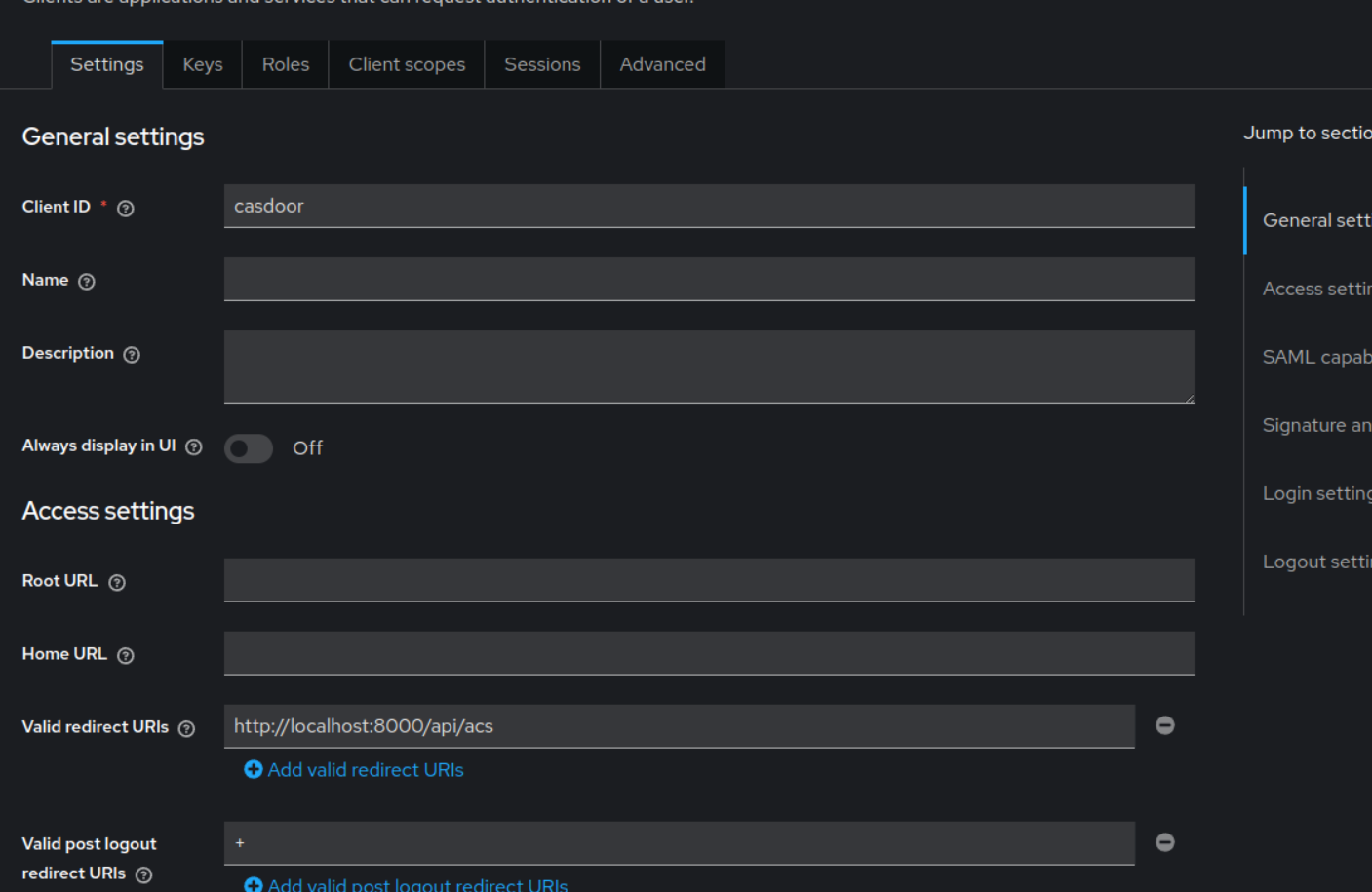Focus the Client ID field containing casdoor

click(709, 206)
